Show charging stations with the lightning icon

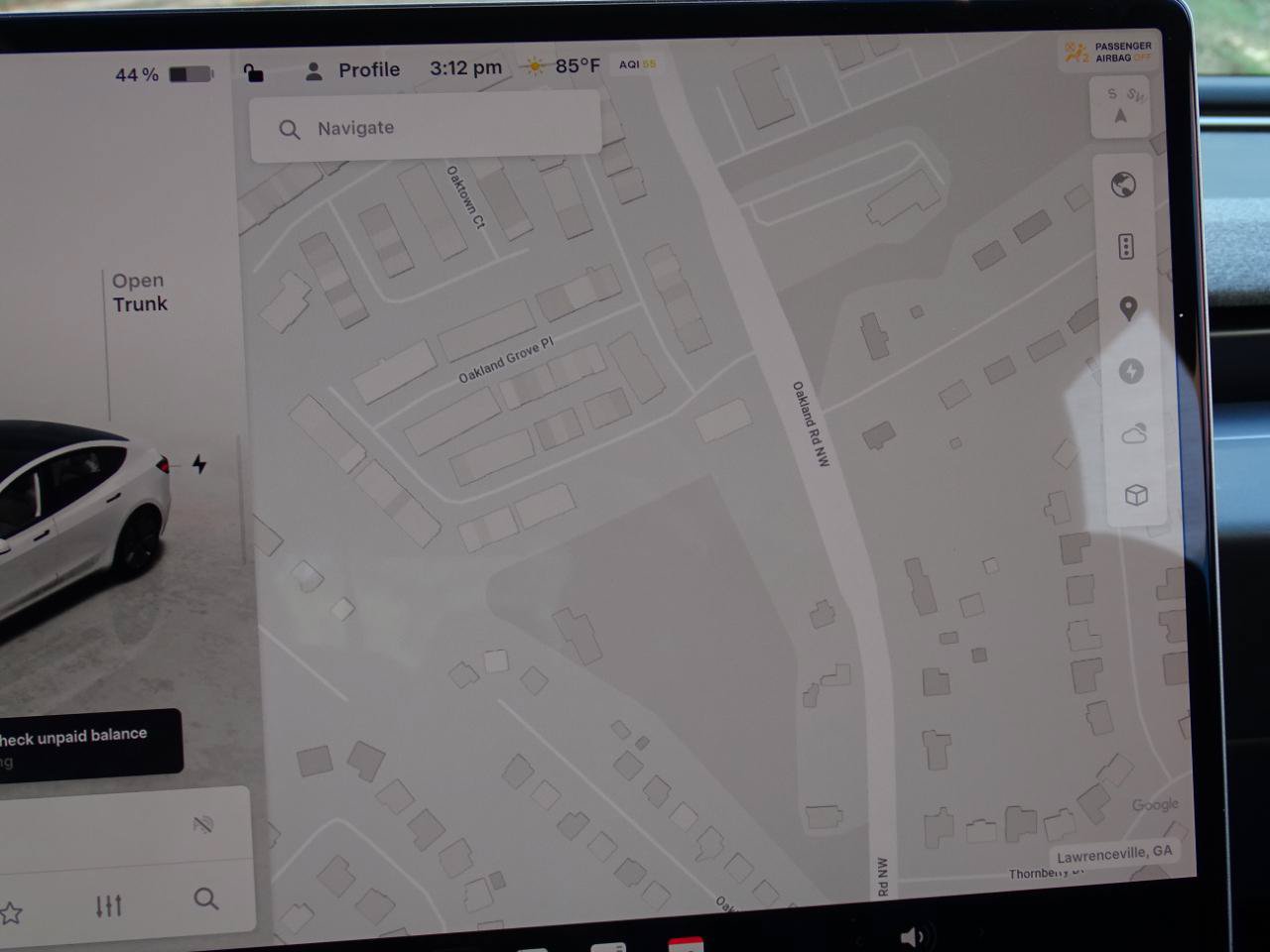[x=1131, y=371]
